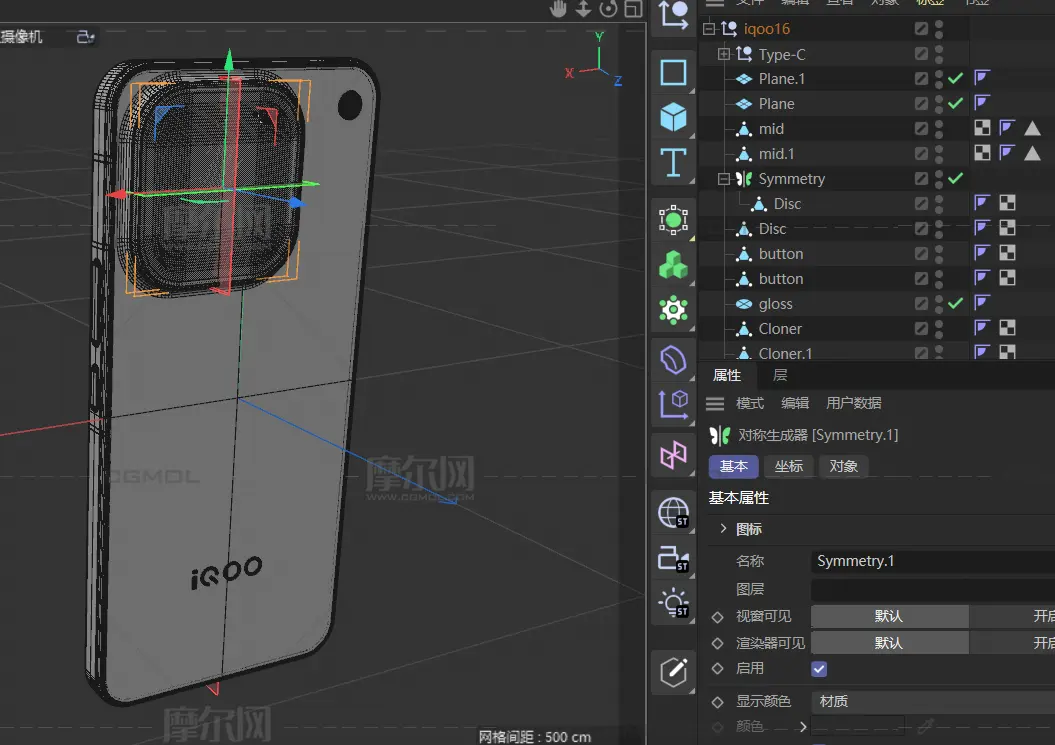Open the green gear effector tool
1055x745 pixels.
673,310
